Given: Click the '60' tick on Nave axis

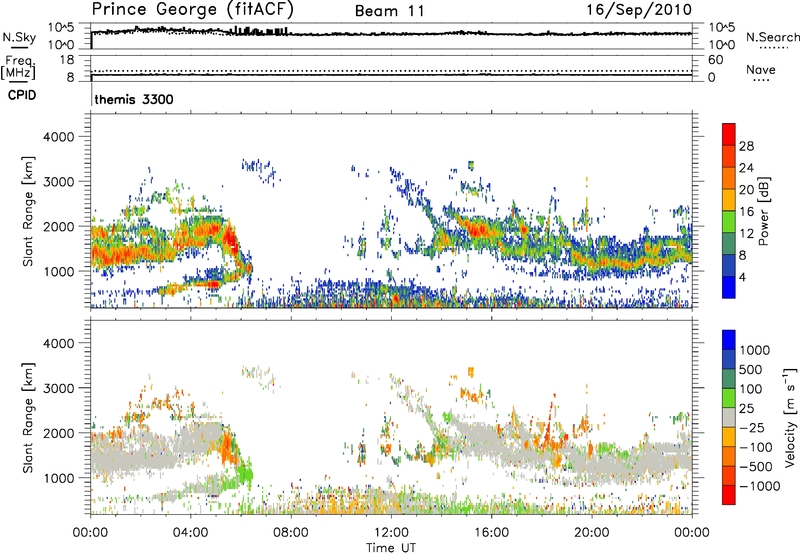Looking at the screenshot, I should point(715,60).
